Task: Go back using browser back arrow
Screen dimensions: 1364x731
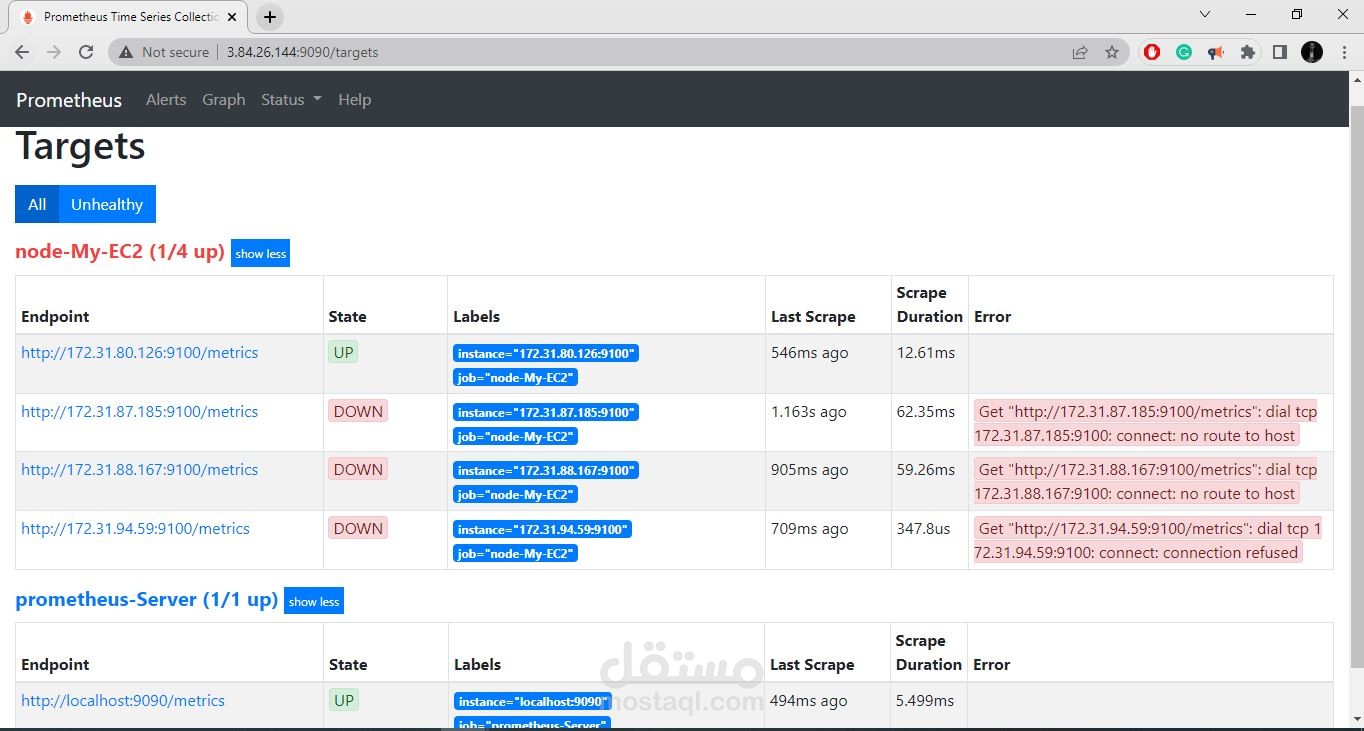Action: (22, 52)
